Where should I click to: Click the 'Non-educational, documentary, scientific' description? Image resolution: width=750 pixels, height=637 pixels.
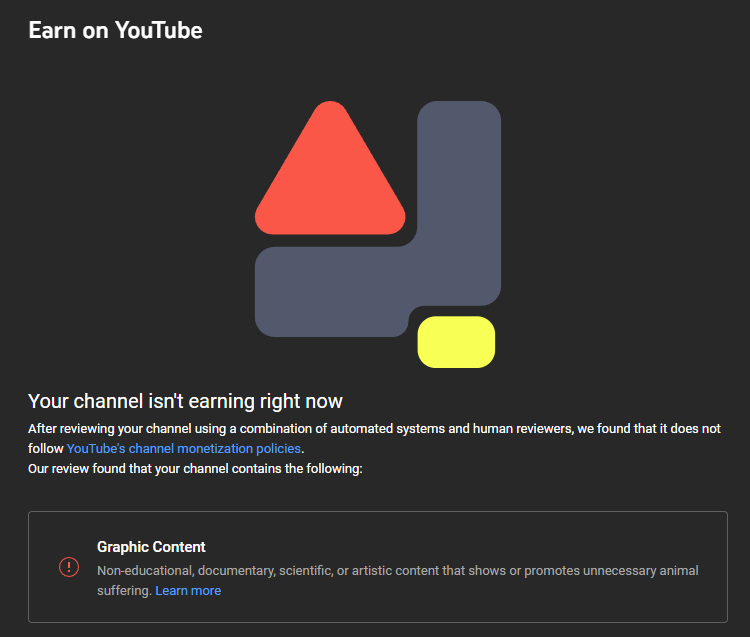(397, 580)
